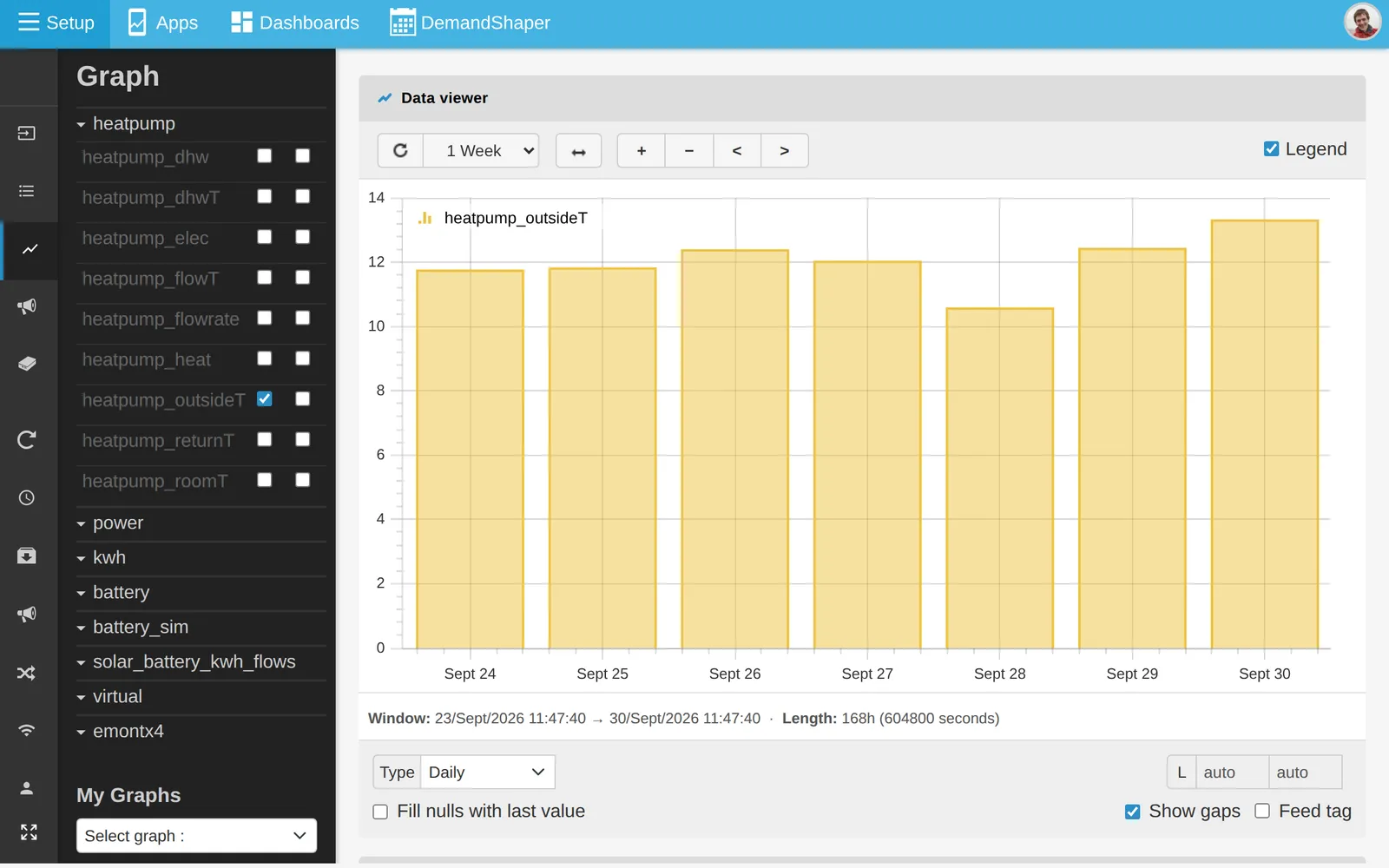
Task: Enable Fill nulls with last value
Action: pyautogui.click(x=380, y=812)
